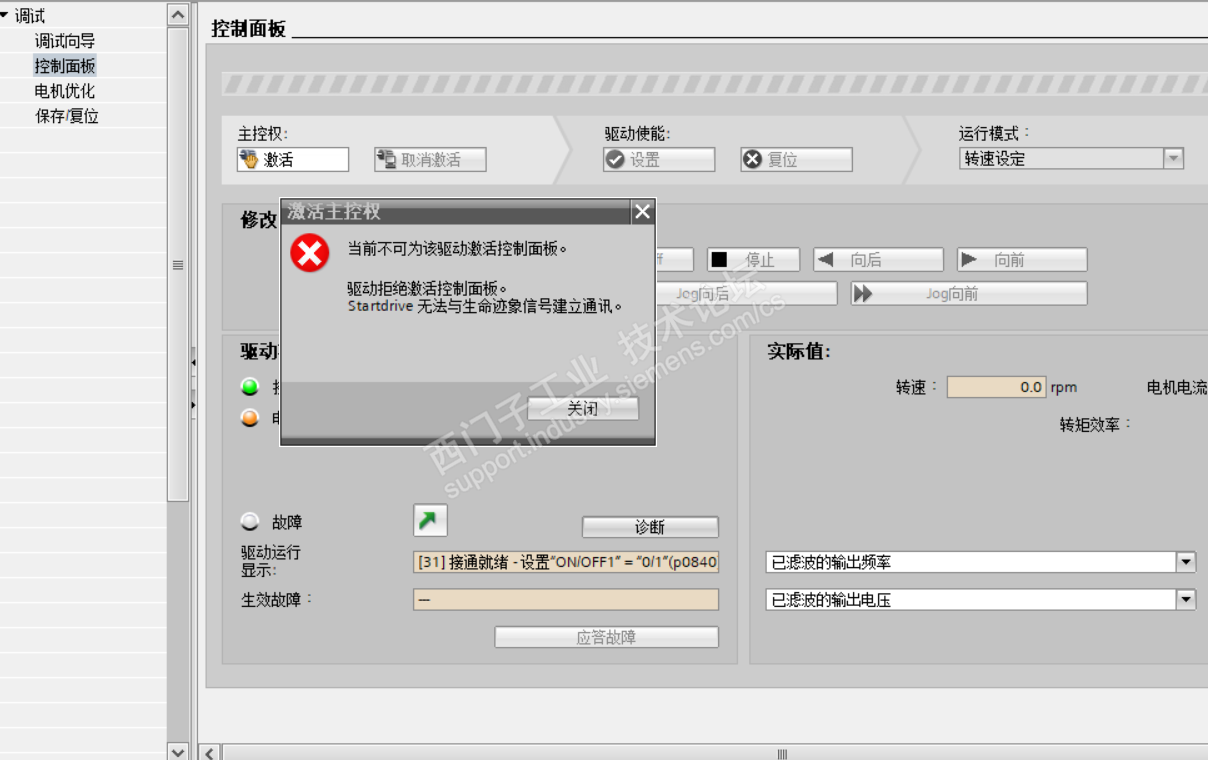Click the 向前 run button

pos(1022,260)
